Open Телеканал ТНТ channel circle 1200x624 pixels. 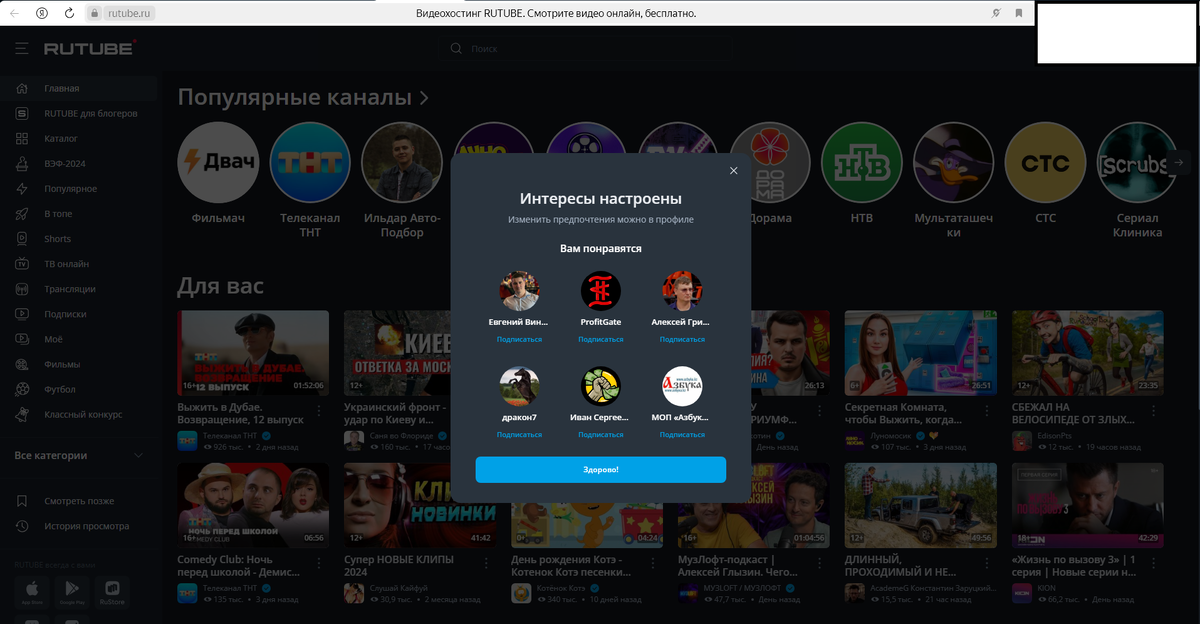click(310, 162)
